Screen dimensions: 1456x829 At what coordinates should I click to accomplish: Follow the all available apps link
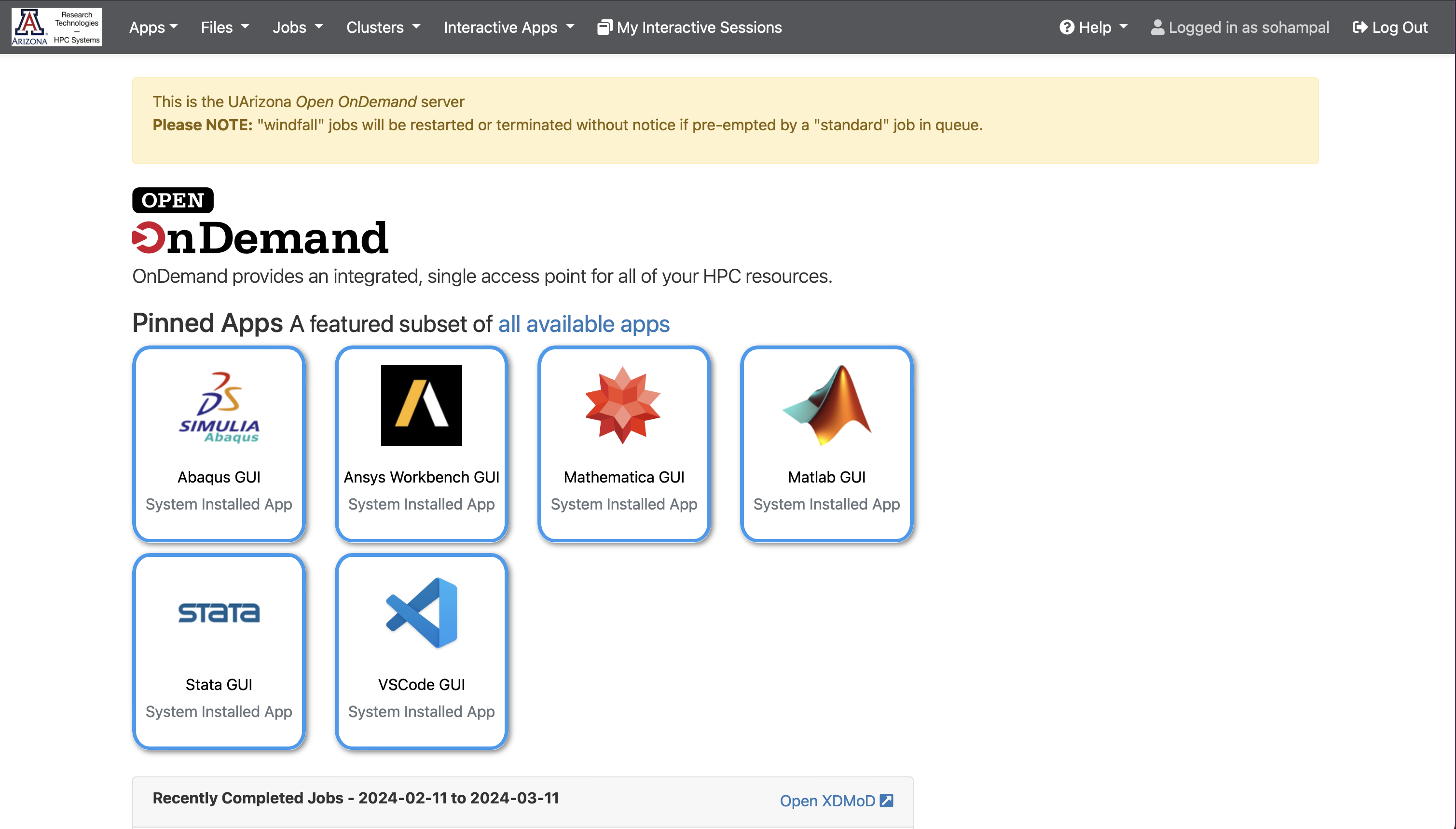[x=583, y=323]
